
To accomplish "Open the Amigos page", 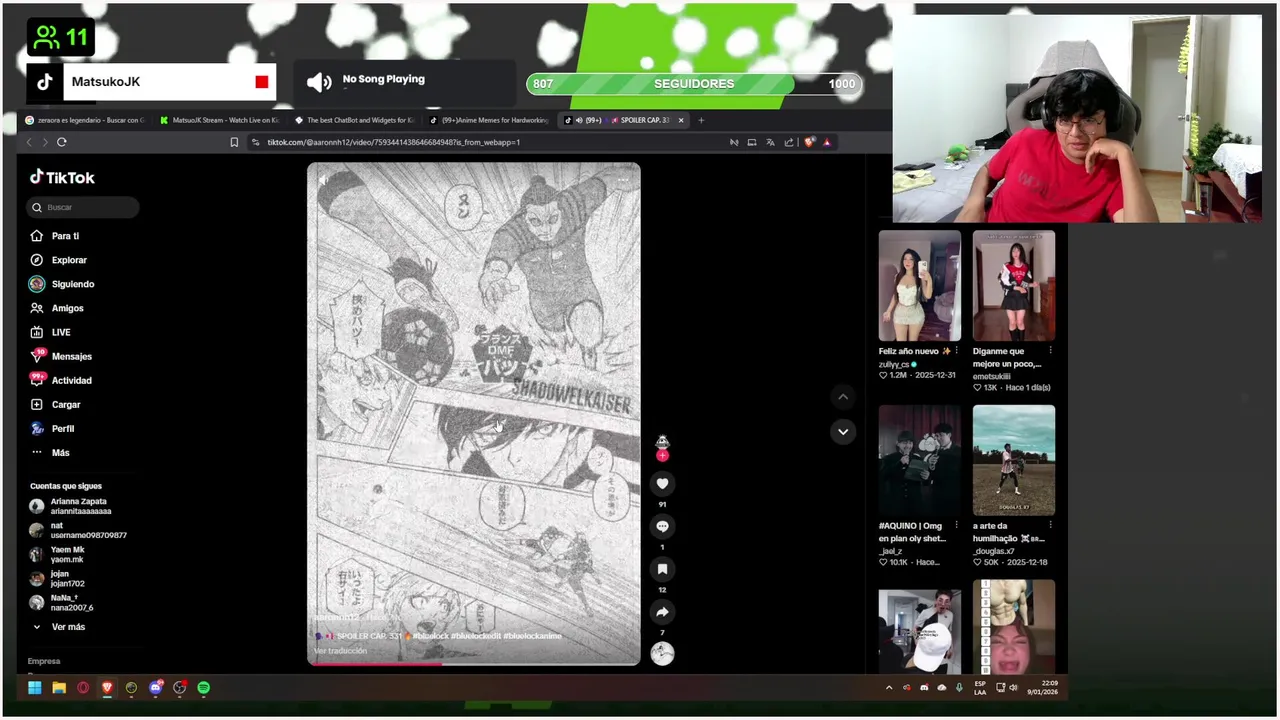I will coord(56,308).
